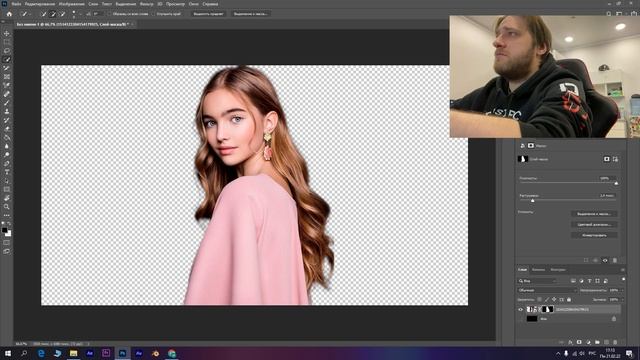Open the File menu
This screenshot has width=640, height=360.
point(16,4)
